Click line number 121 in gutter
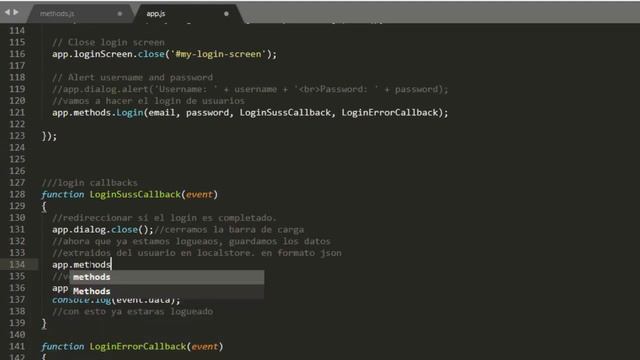 point(17,112)
